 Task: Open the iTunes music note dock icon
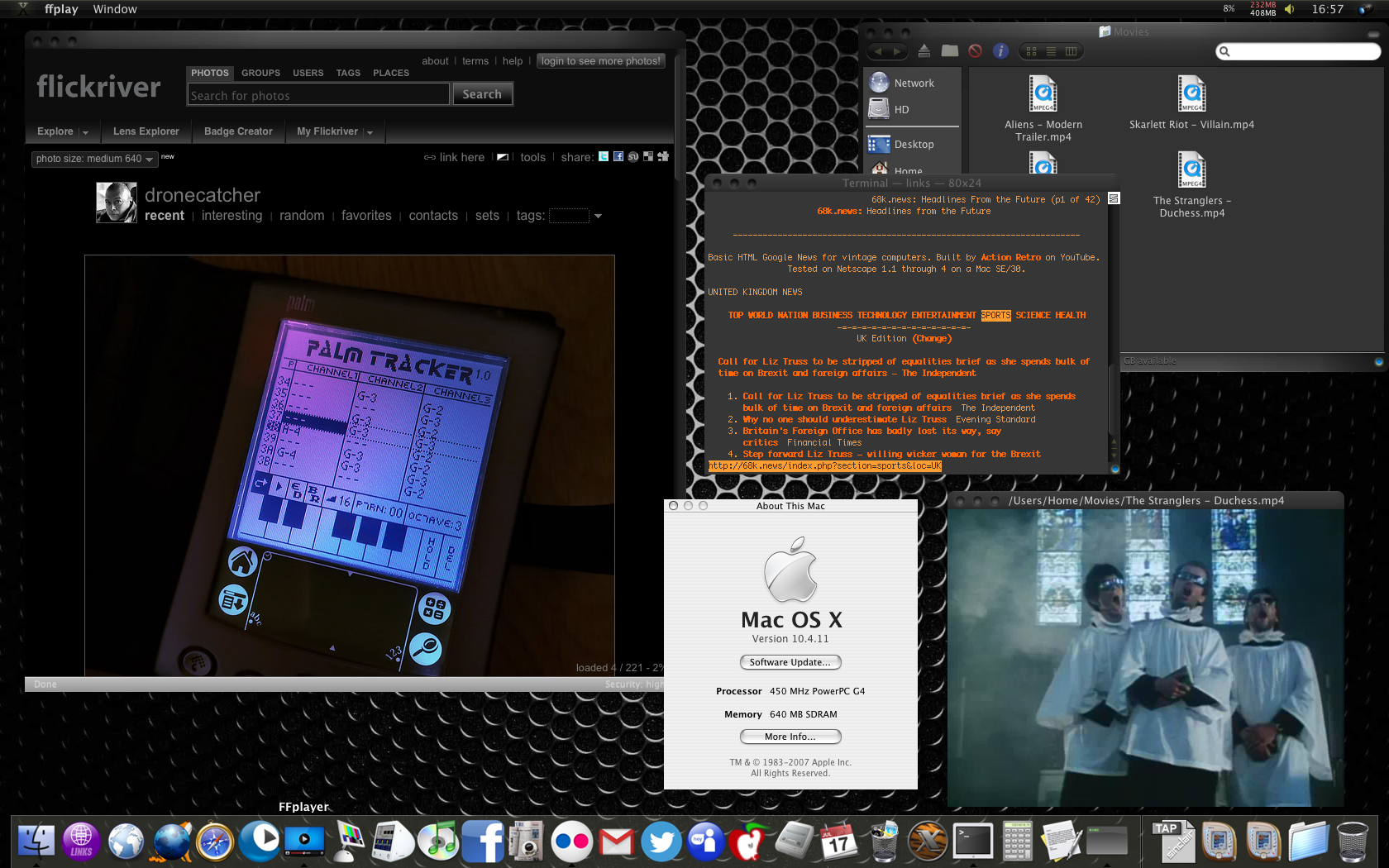point(438,842)
